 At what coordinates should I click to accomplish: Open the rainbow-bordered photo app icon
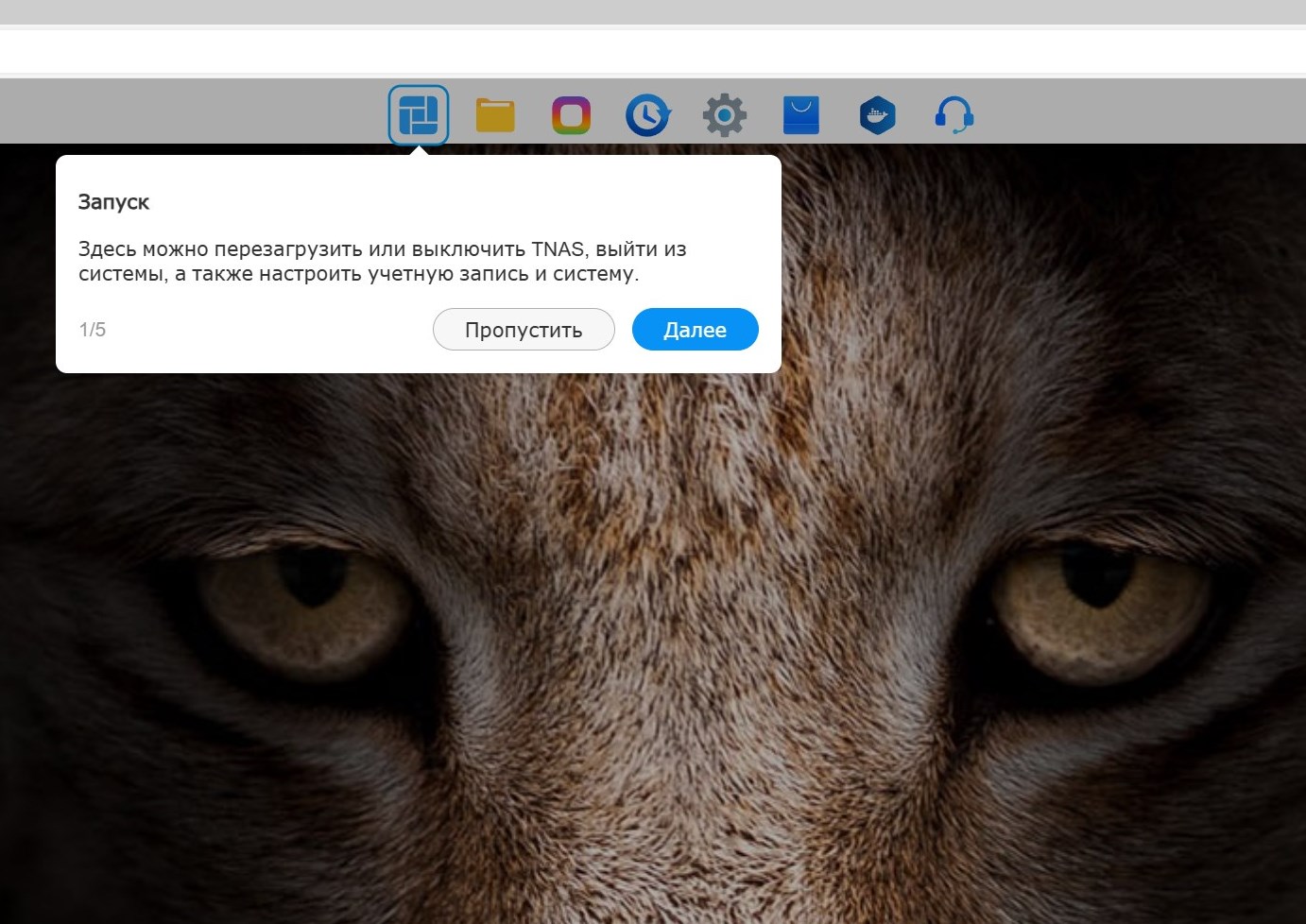coord(572,115)
